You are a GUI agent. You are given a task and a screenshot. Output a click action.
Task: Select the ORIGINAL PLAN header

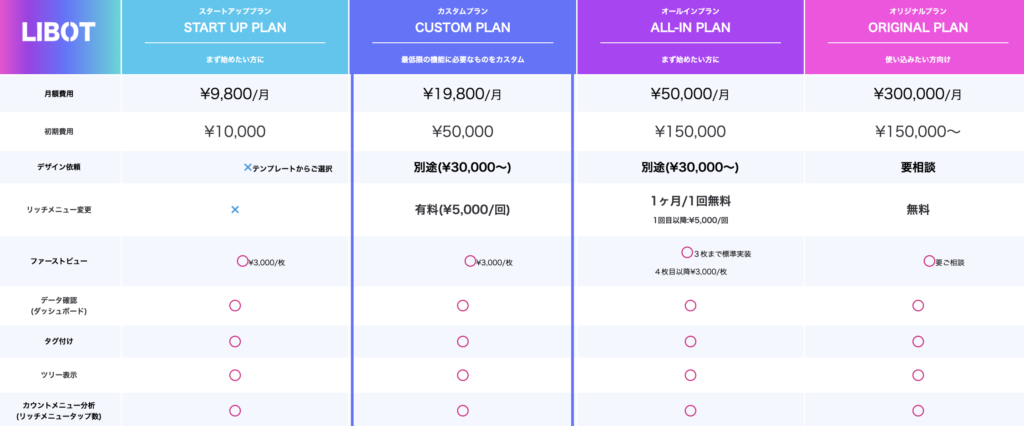click(x=918, y=27)
